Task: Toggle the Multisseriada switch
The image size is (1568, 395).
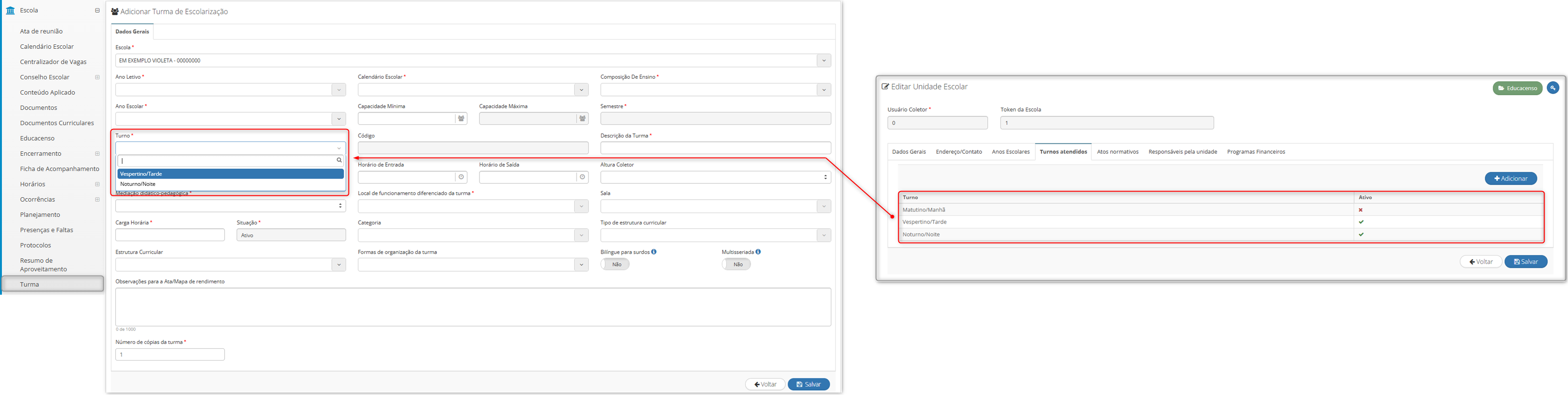Action: point(736,264)
